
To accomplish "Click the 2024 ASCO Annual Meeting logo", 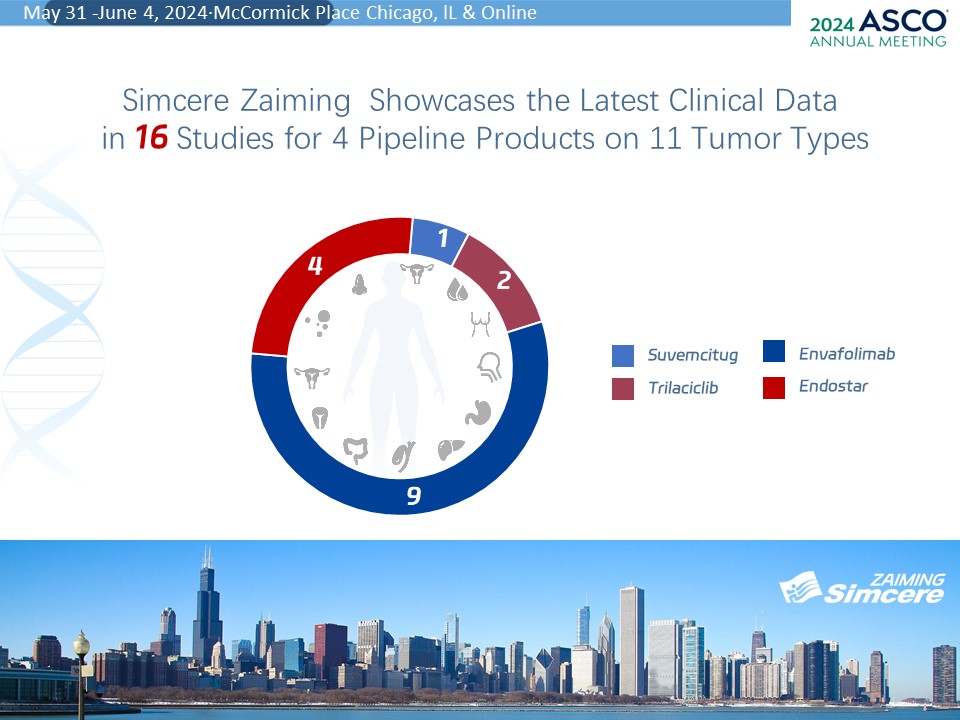I will point(877,28).
